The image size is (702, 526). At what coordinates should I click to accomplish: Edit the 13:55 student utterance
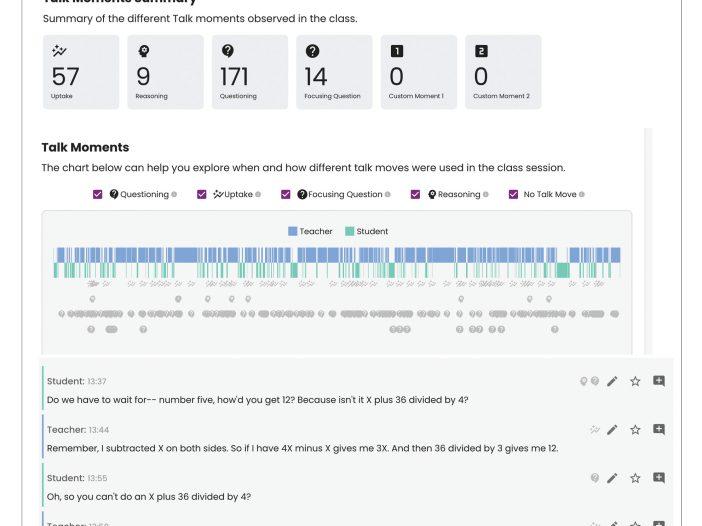[x=612, y=478]
